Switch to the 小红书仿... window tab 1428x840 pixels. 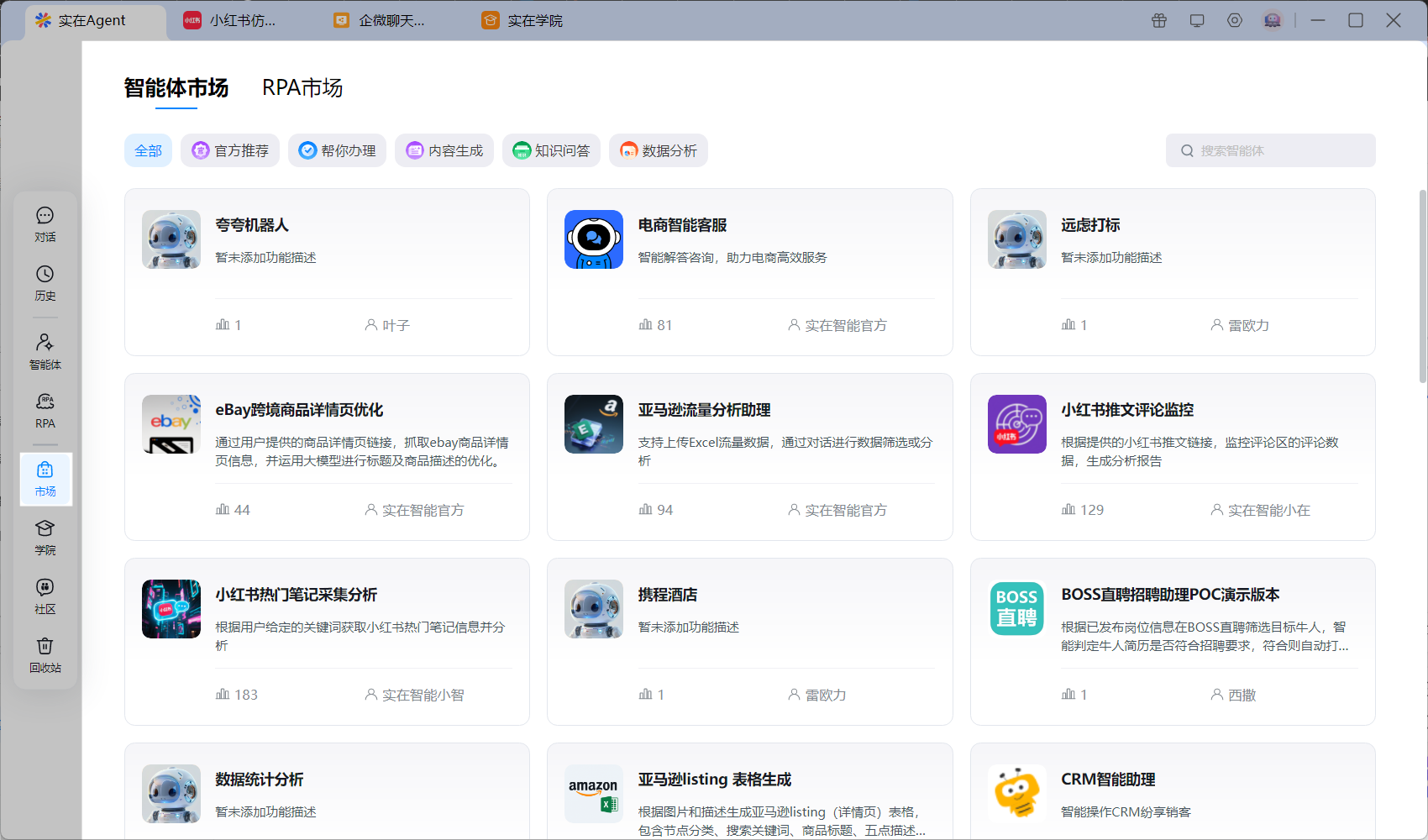230,20
